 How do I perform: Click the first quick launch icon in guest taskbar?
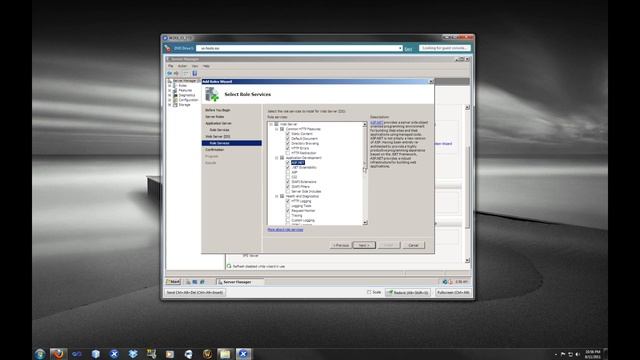pyautogui.click(x=188, y=282)
